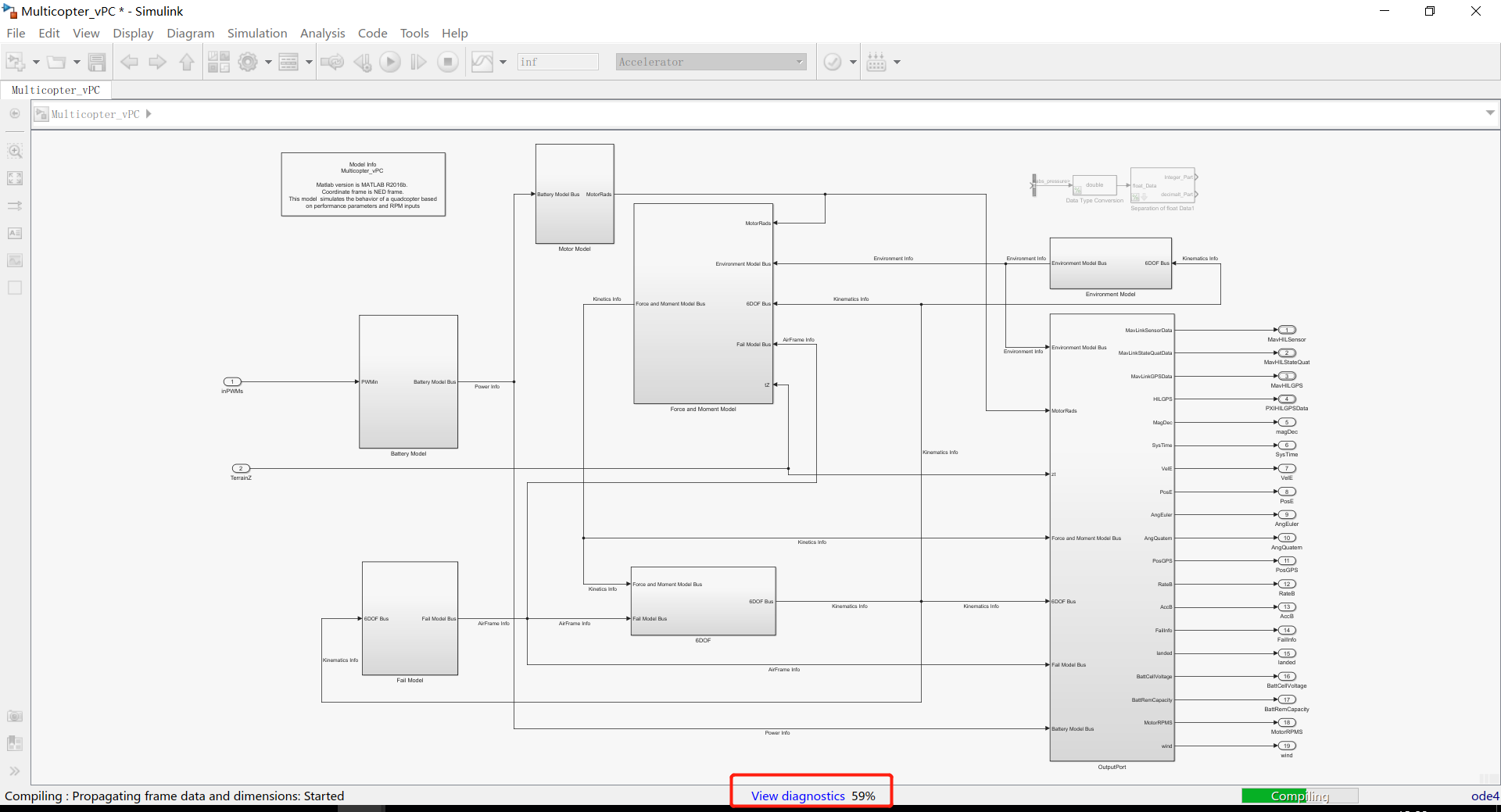This screenshot has height=812, width=1501.
Task: Go up to parent with up arrow
Action: 187,62
